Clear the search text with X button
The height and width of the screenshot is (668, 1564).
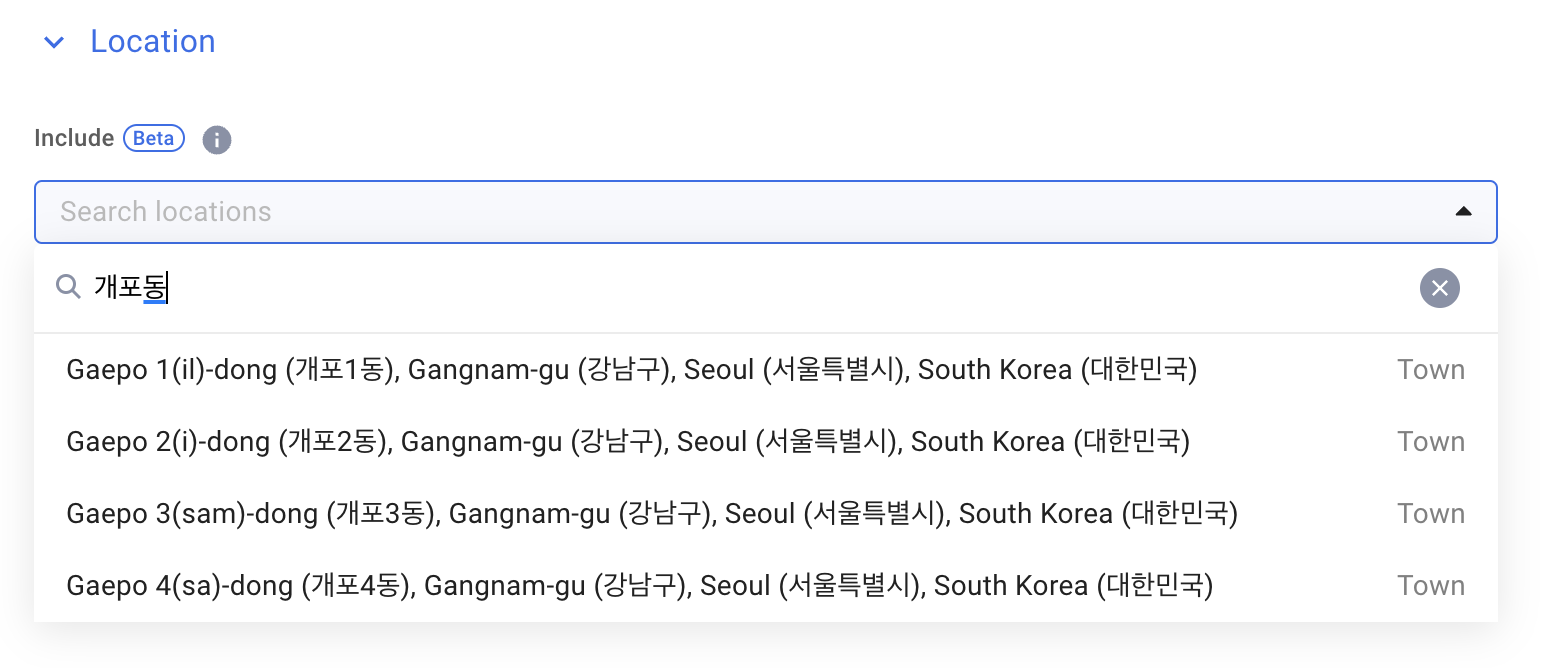point(1439,289)
